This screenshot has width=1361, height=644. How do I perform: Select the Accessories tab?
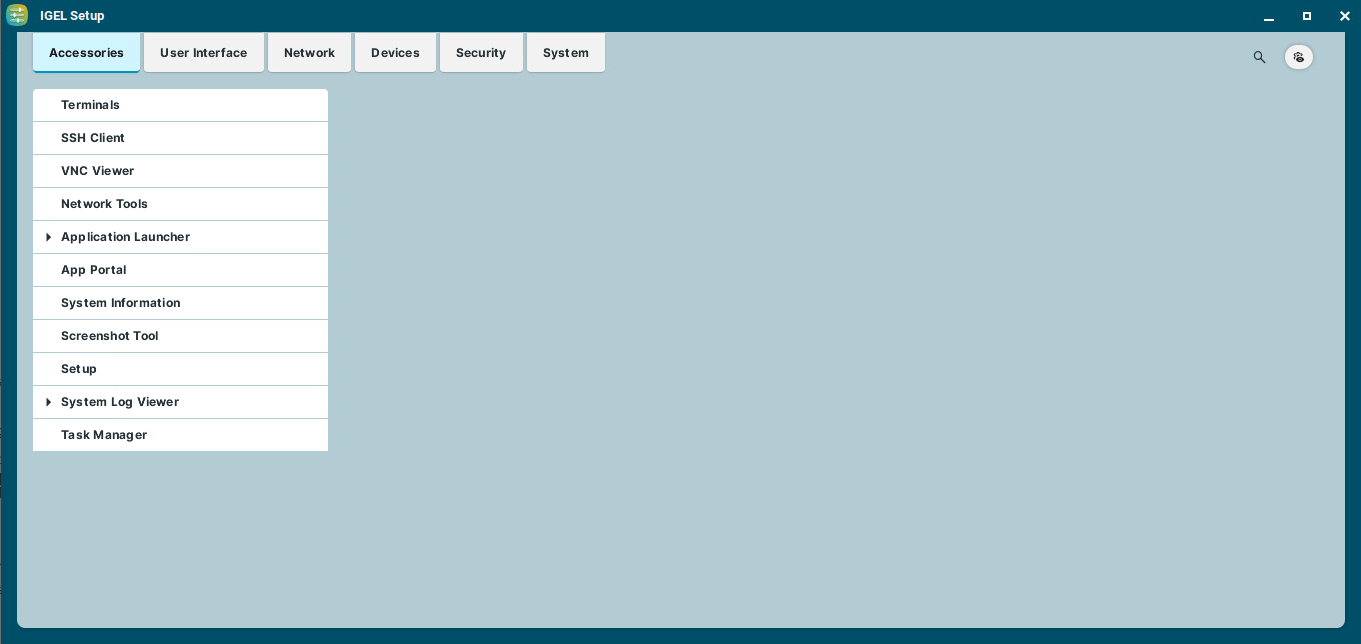[86, 53]
